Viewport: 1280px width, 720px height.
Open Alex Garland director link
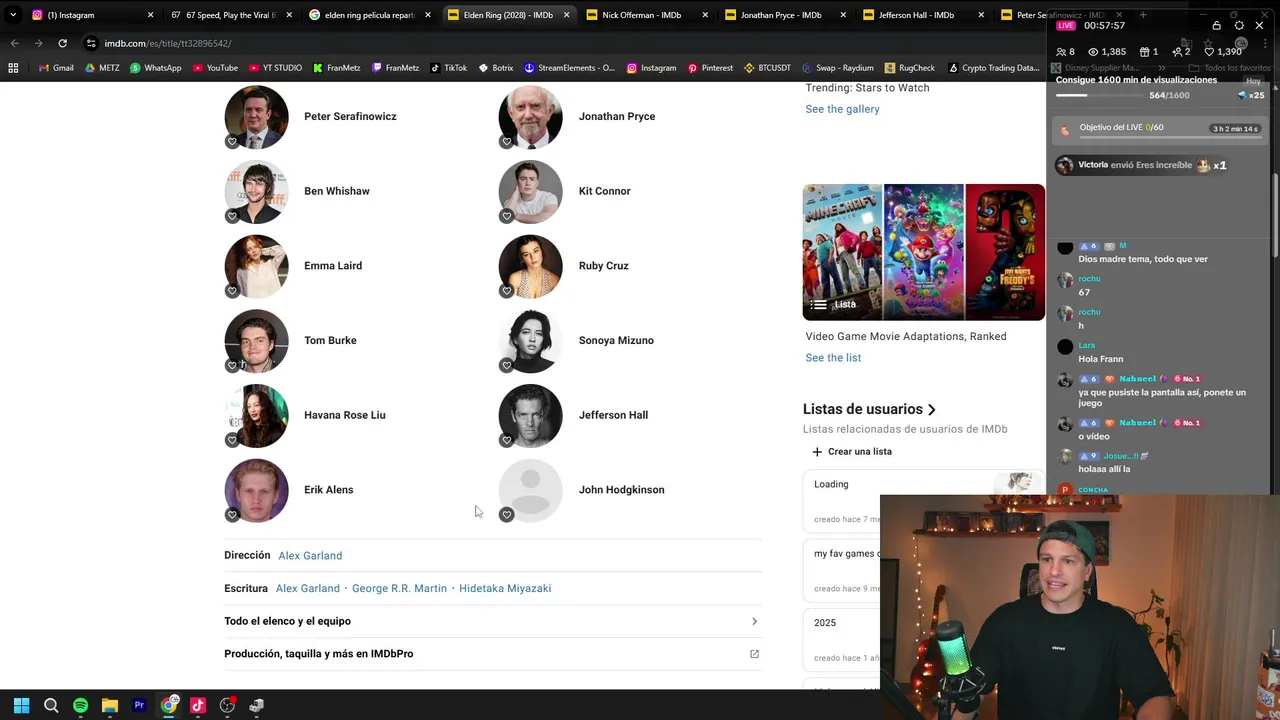pos(310,556)
